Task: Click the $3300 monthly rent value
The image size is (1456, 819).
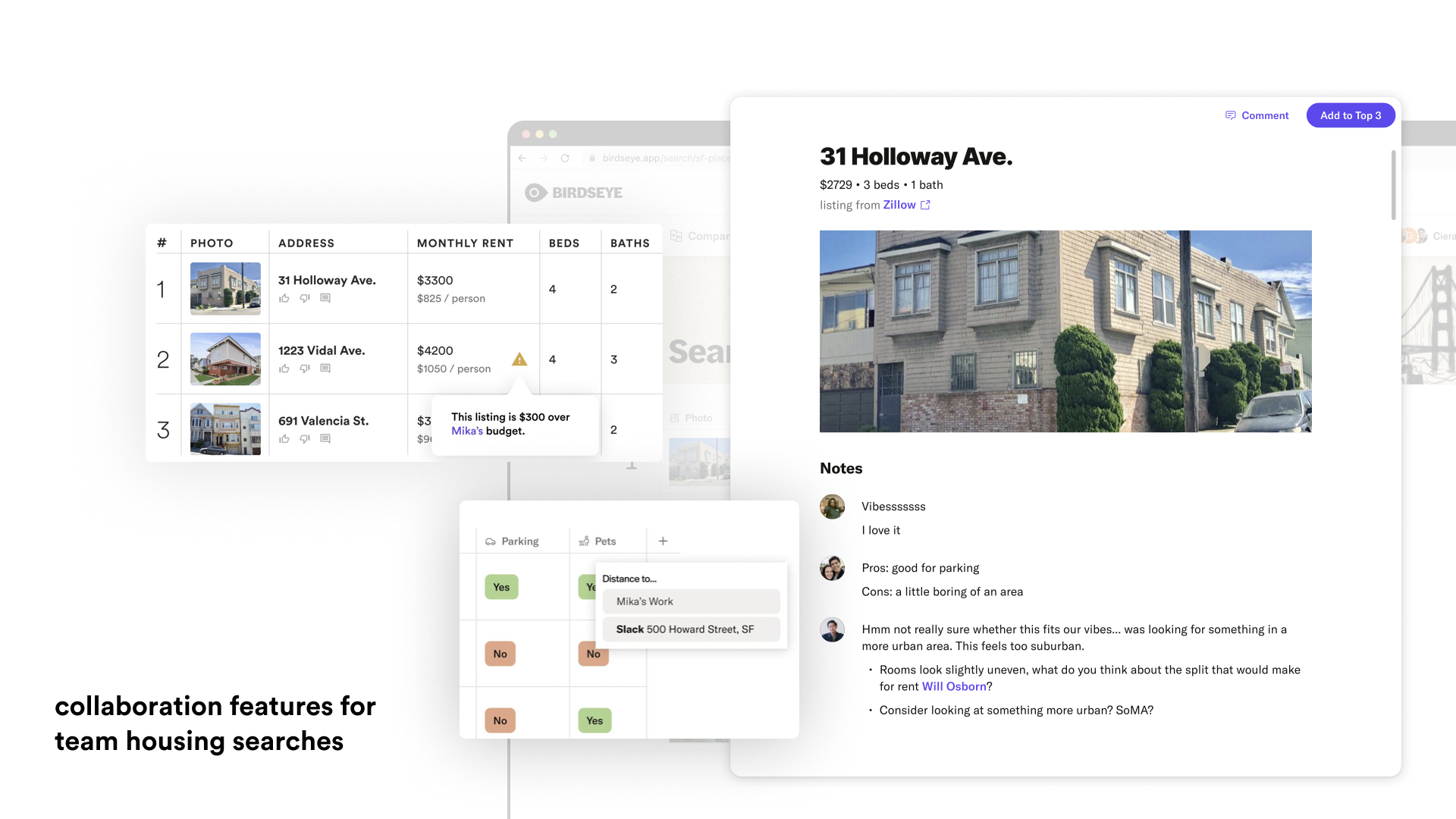Action: [x=435, y=281]
